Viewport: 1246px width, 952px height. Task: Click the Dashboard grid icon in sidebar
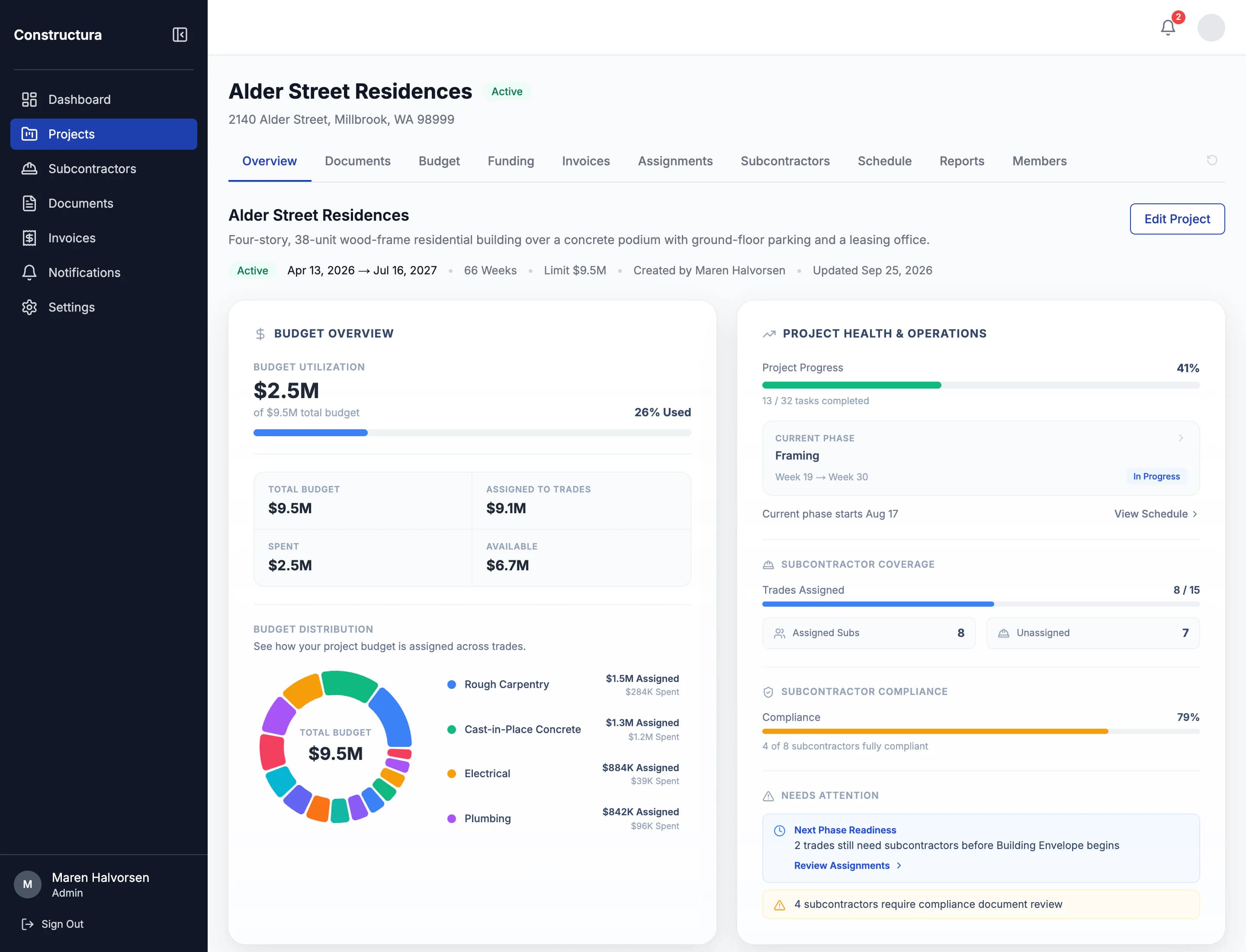(29, 100)
